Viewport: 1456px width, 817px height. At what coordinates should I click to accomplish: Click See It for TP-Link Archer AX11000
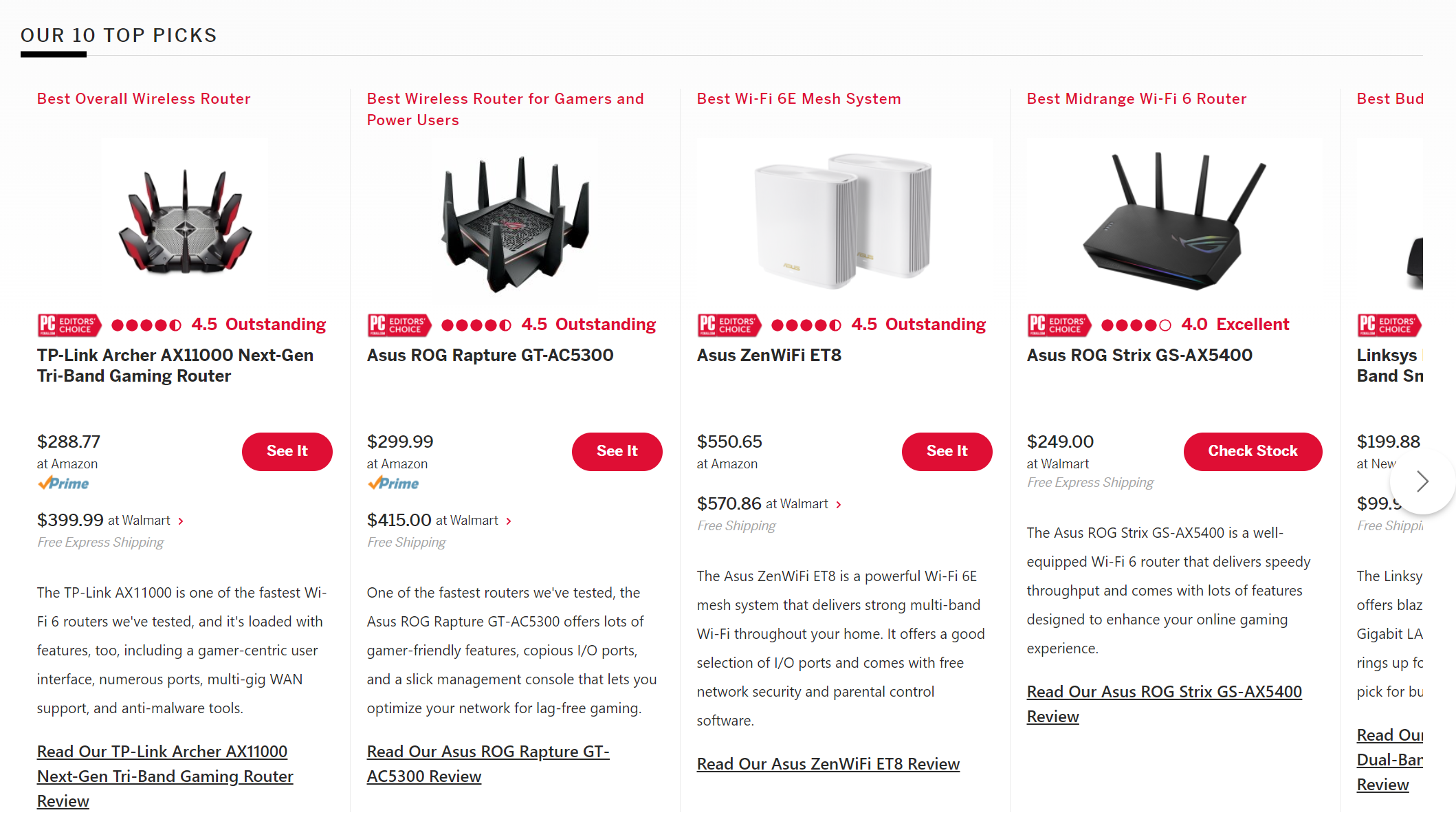(287, 451)
